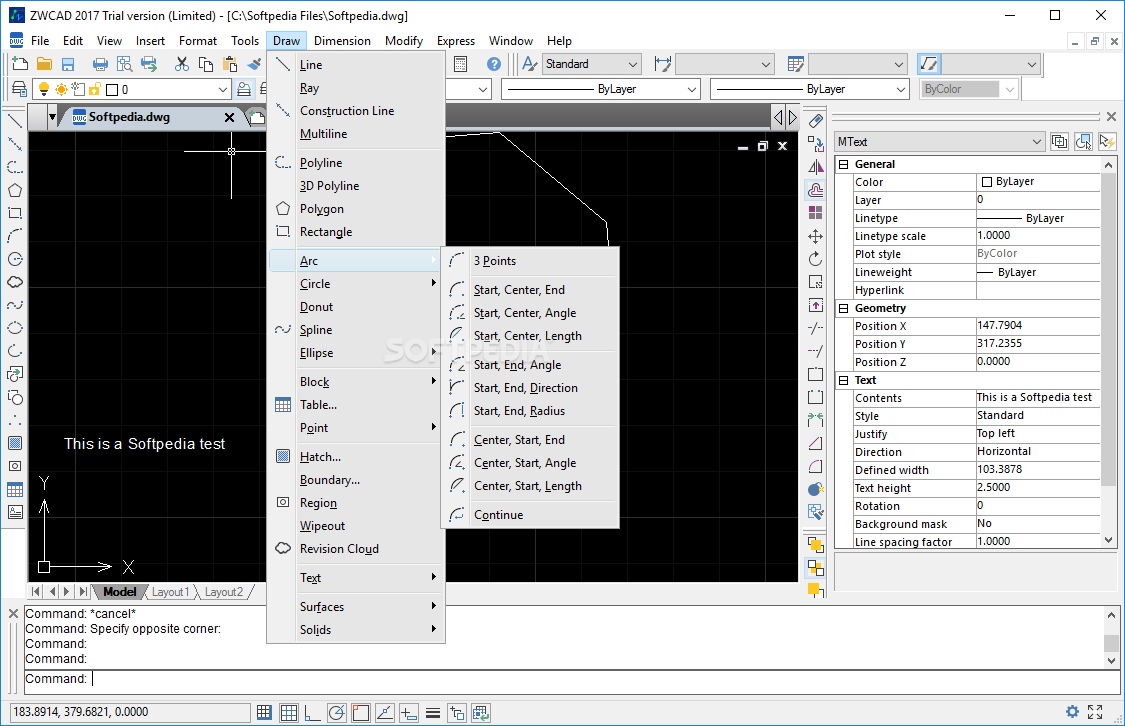Viewport: 1125px width, 726px height.
Task: Open the linetype ByLayer dropdown
Action: coord(692,89)
